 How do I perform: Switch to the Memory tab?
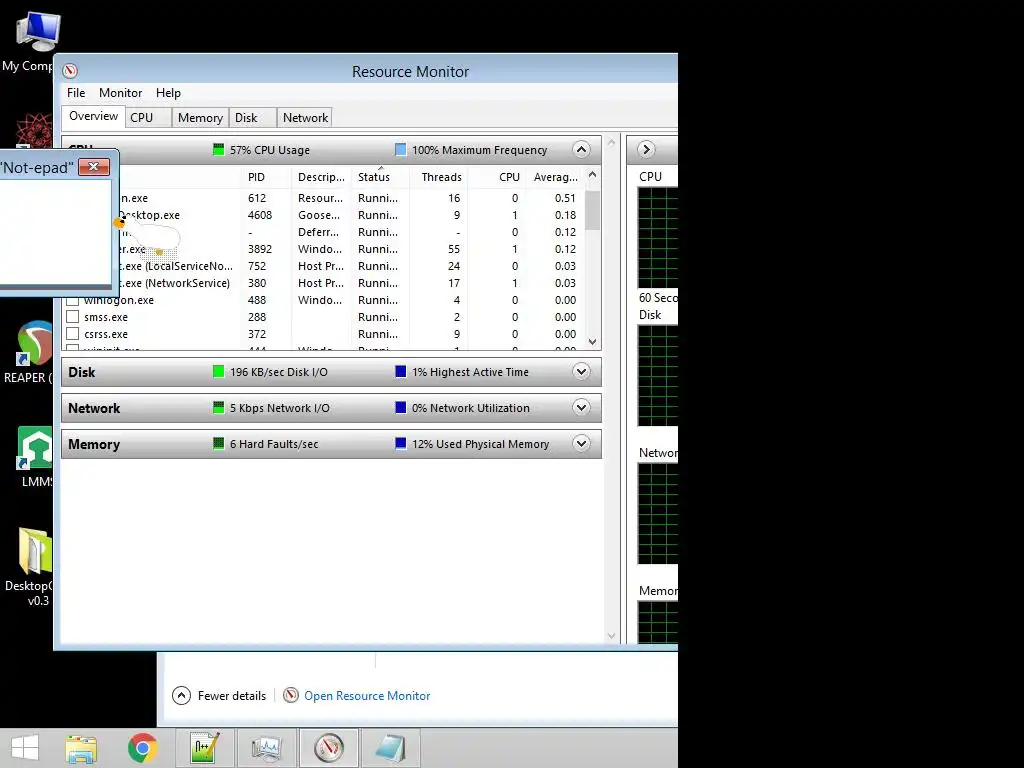coord(200,118)
